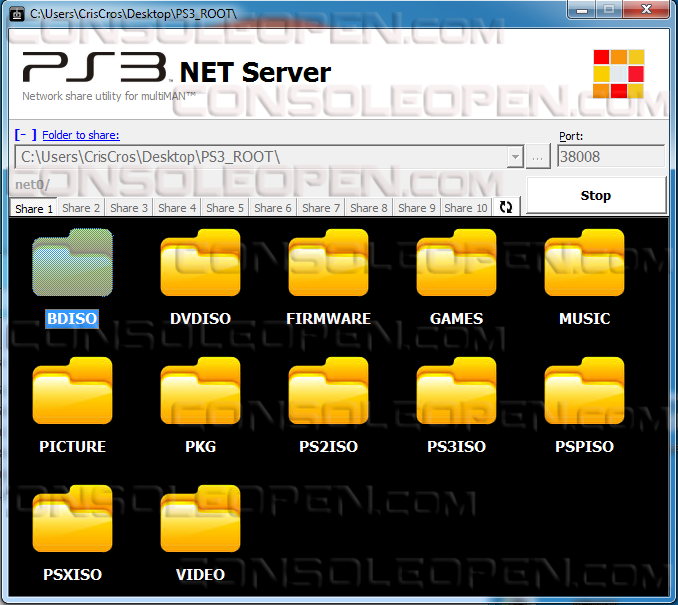Switch to the Share 2 tab
This screenshot has height=605, width=678.
pos(81,208)
